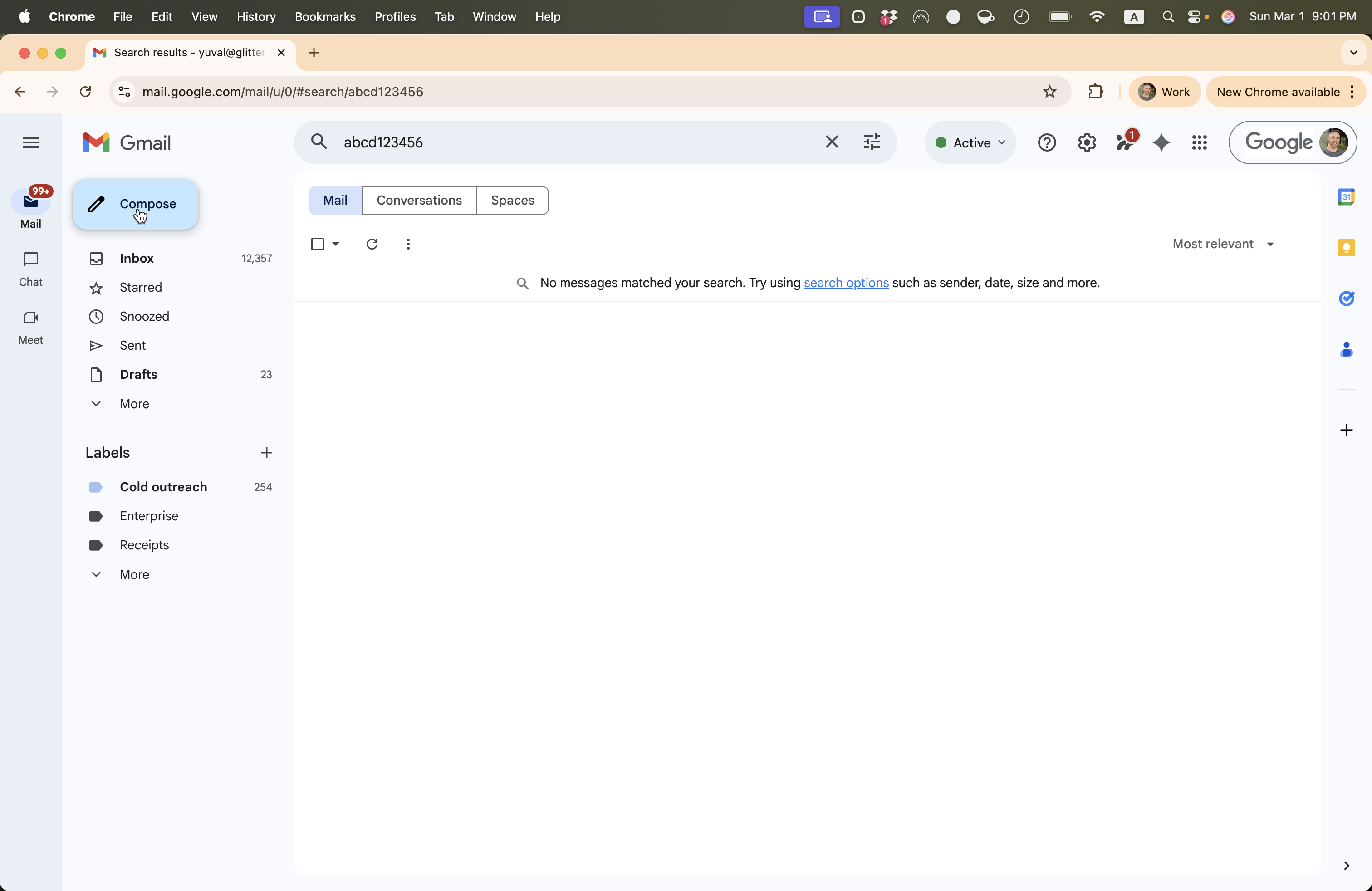Open the Google apps grid
Viewport: 1372px width, 891px height.
[x=1200, y=142]
